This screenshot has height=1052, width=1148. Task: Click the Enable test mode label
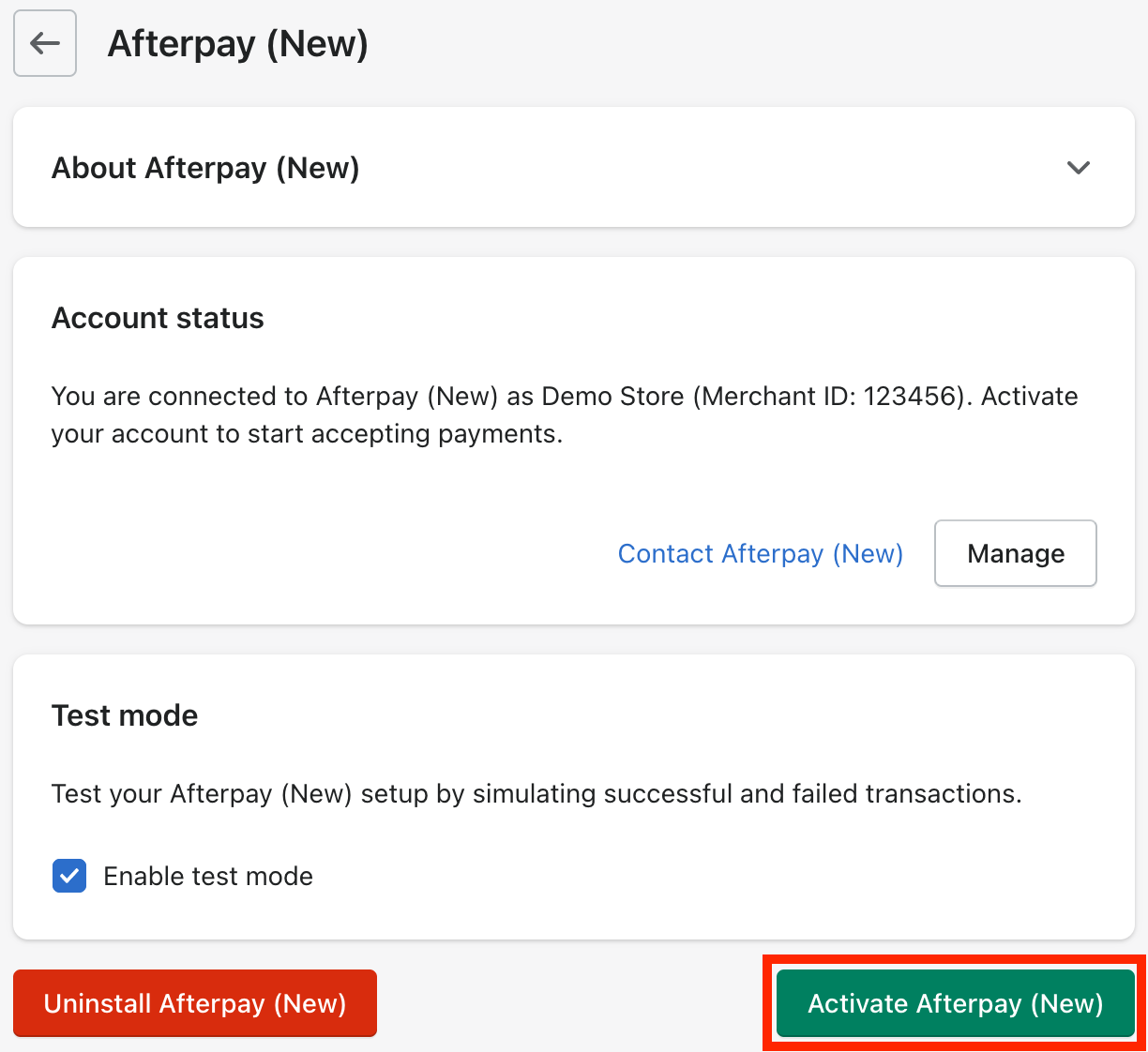[x=208, y=877]
